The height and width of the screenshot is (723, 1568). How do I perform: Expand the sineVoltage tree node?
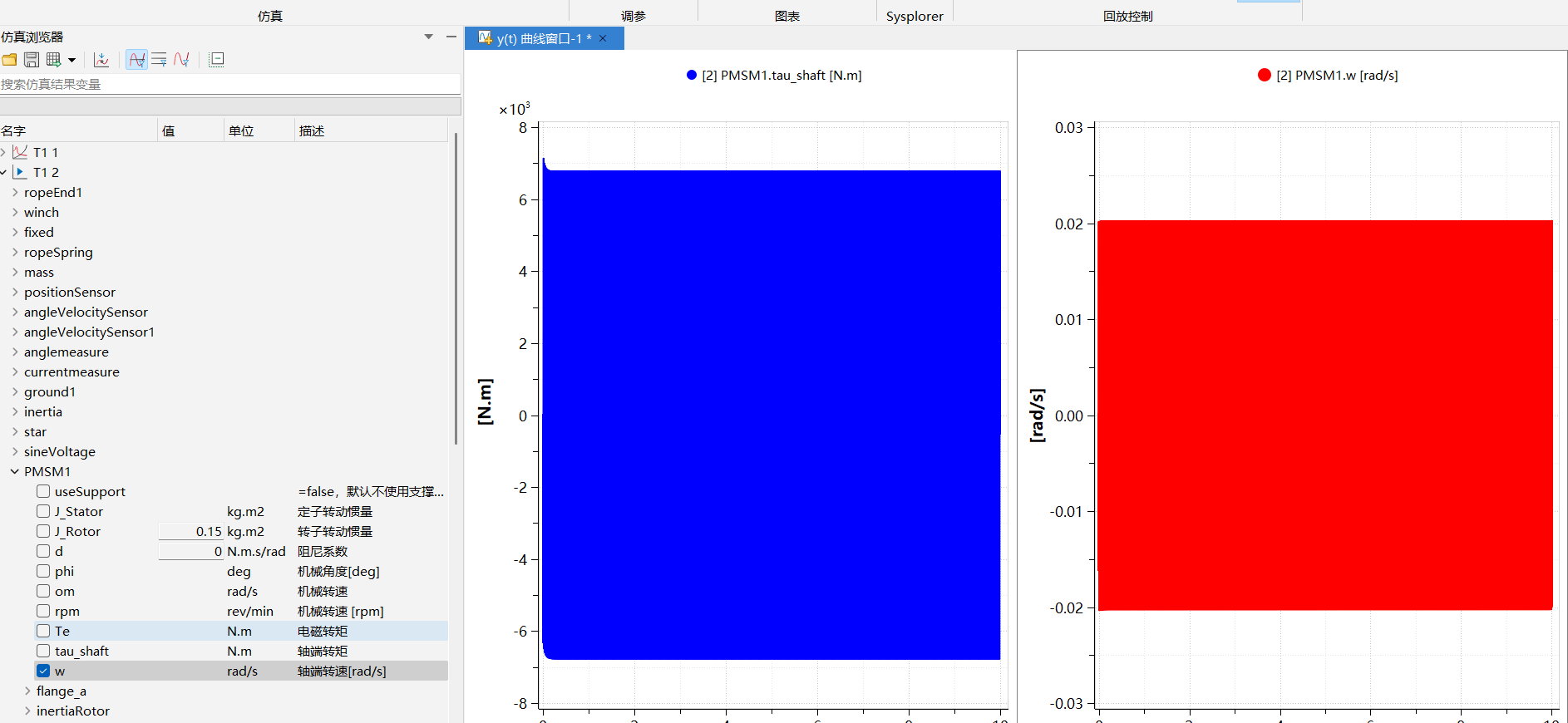pyautogui.click(x=15, y=451)
